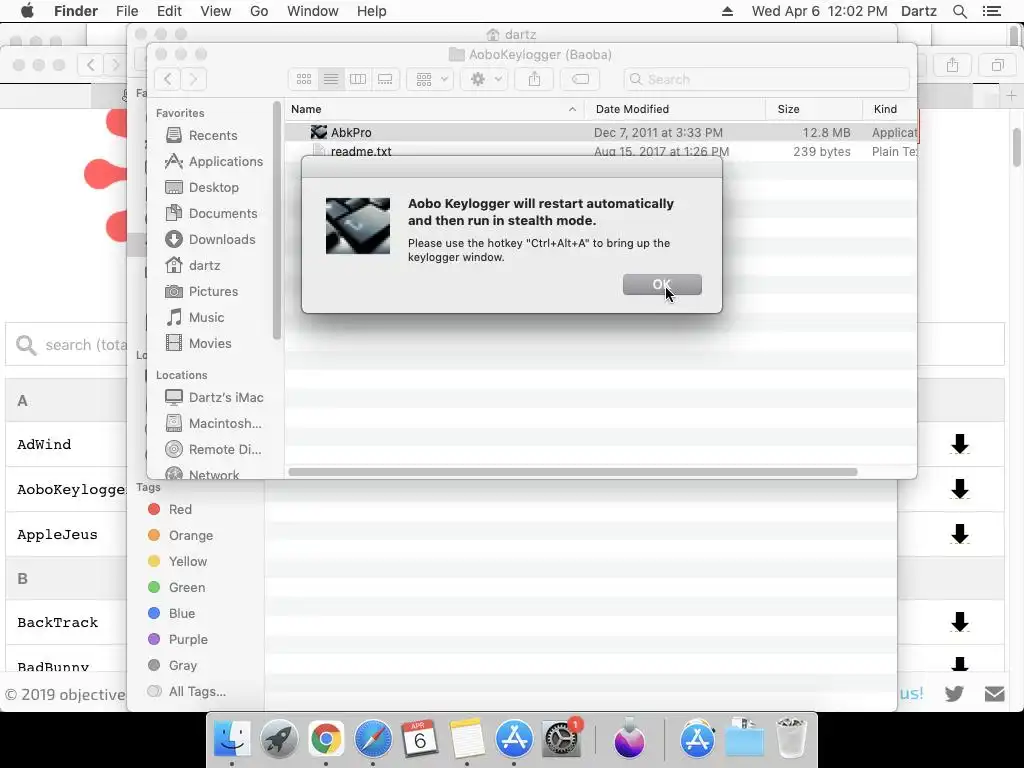
Task: Select the Blue tag in dartz window
Action: (171, 613)
